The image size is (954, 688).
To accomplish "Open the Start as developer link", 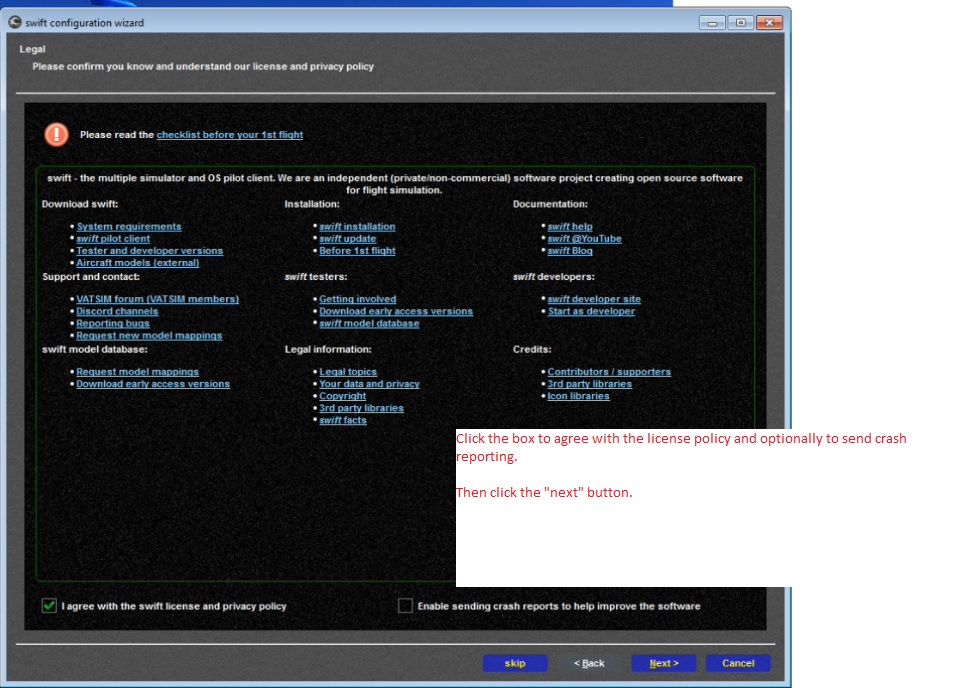I will 591,311.
